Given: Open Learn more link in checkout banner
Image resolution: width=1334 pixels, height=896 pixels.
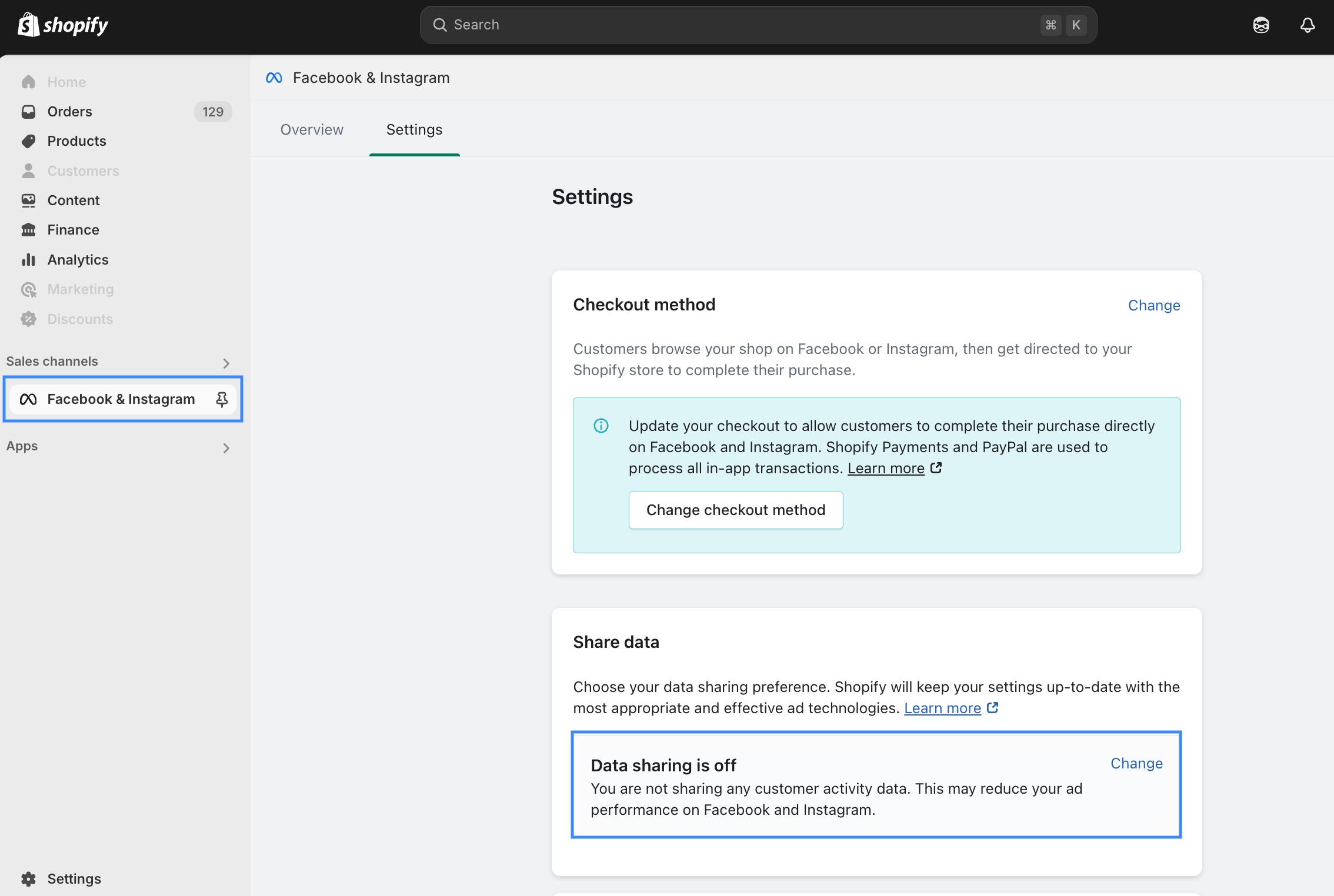Looking at the screenshot, I should 885,468.
